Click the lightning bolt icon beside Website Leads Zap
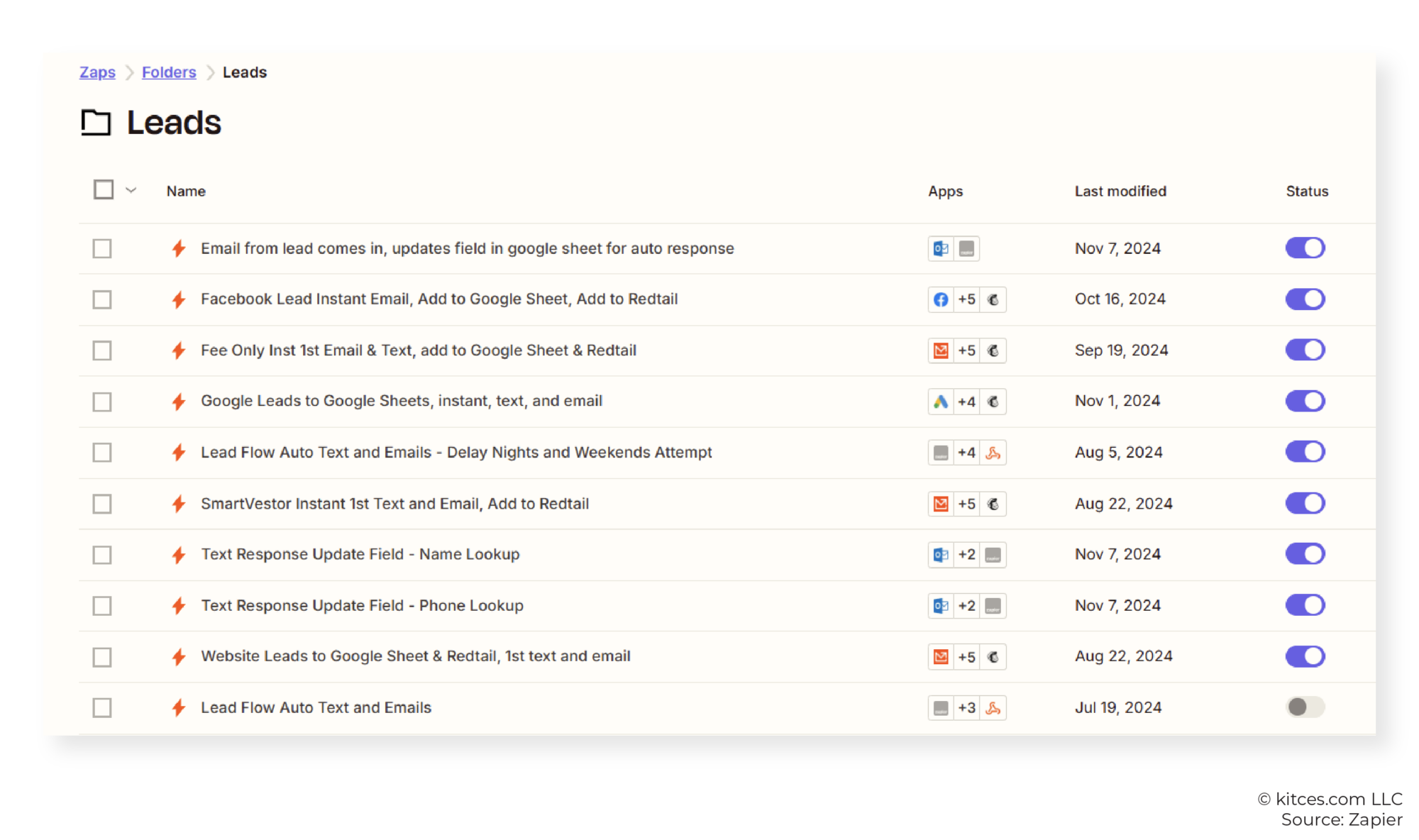Viewport: 1419px width, 840px height. coord(179,656)
